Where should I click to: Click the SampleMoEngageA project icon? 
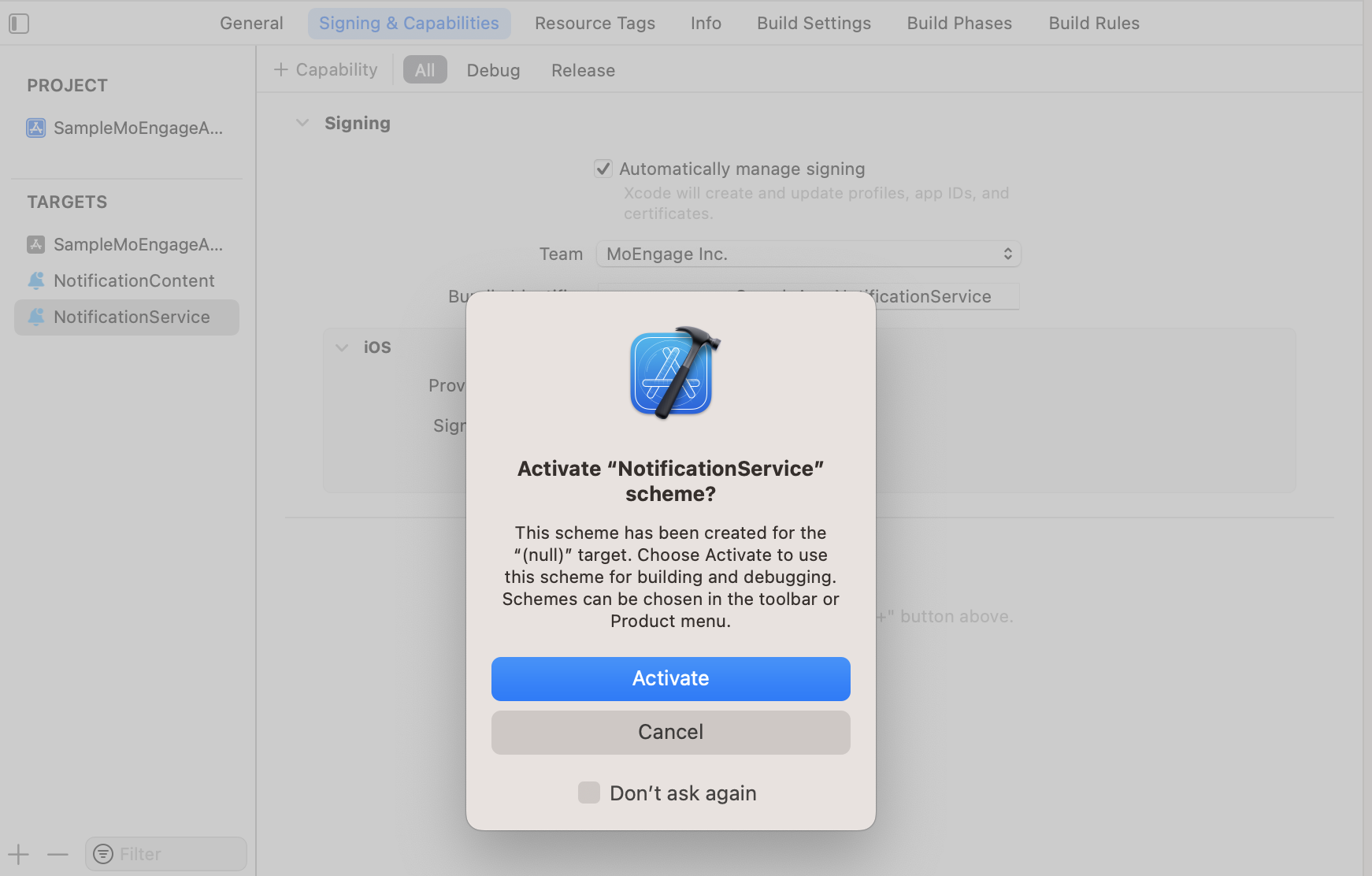36,128
